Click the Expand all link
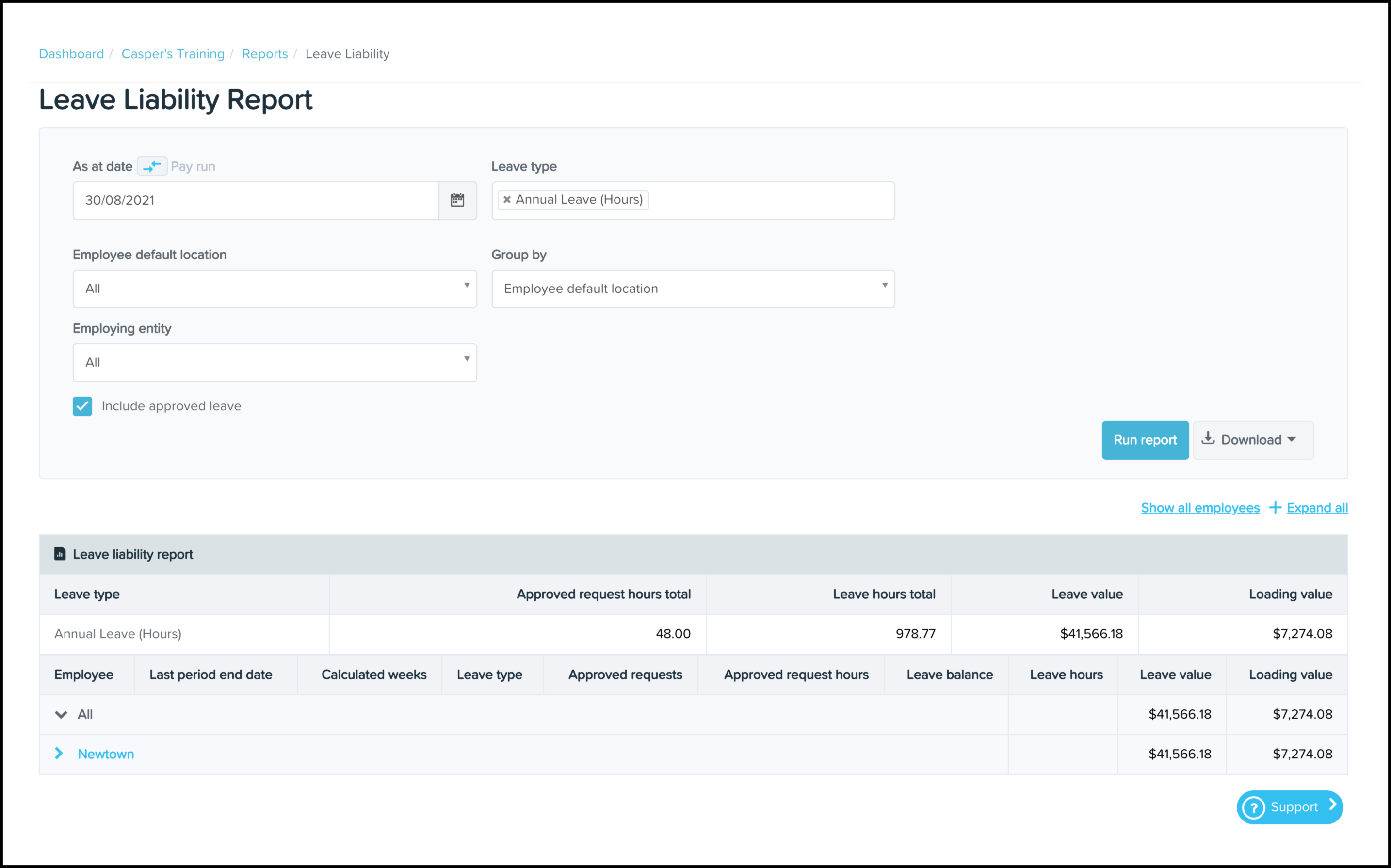This screenshot has width=1391, height=868. (1317, 508)
